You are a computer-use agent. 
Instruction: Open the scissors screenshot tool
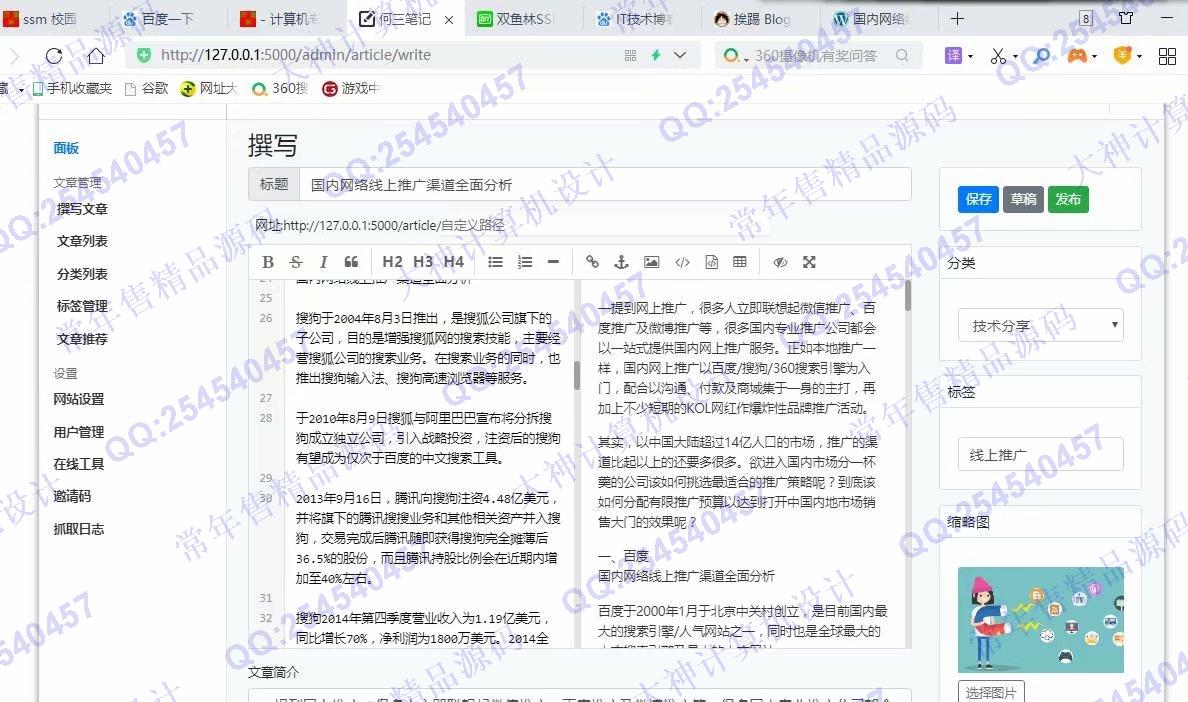998,55
